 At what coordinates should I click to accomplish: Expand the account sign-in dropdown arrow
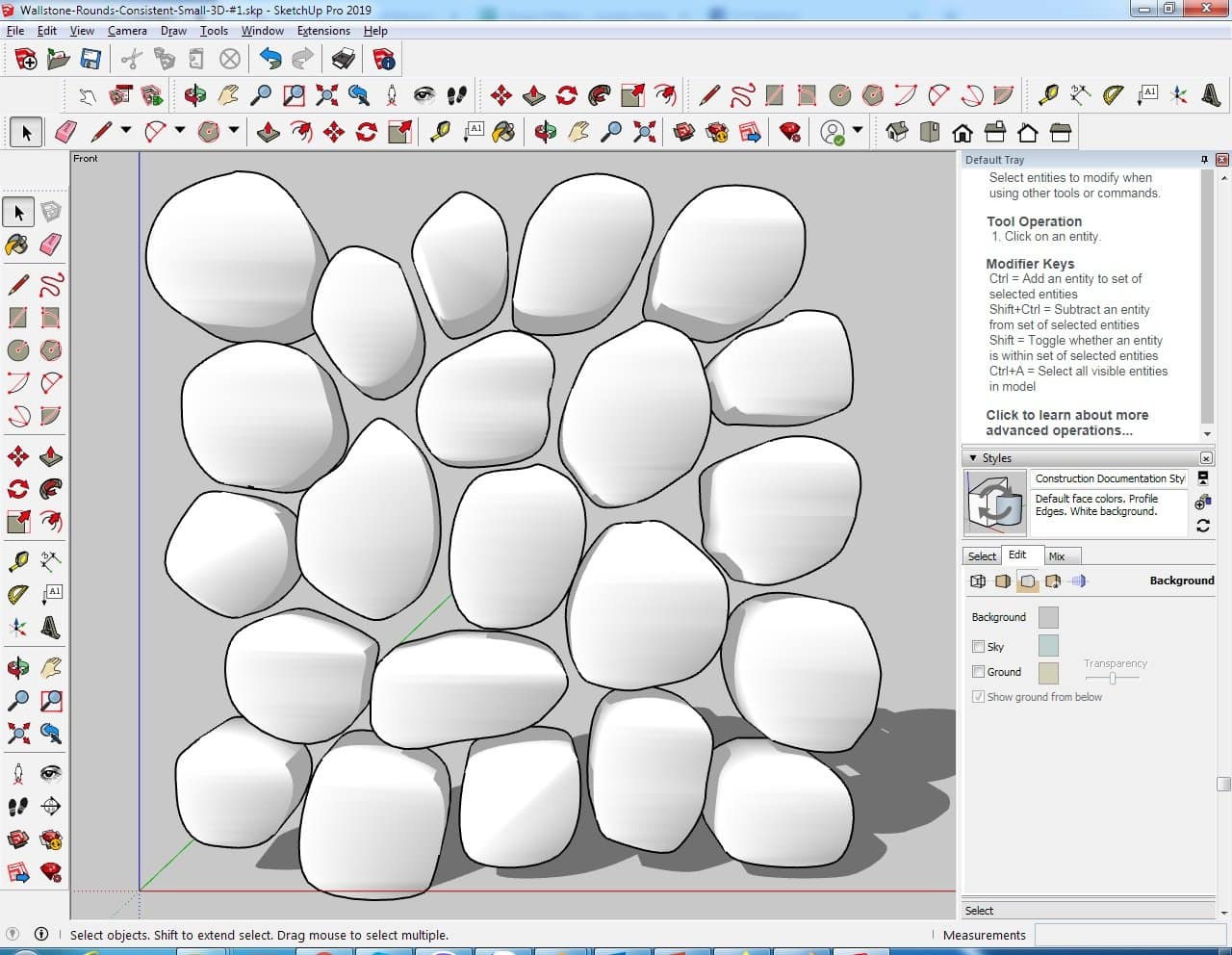tap(858, 131)
